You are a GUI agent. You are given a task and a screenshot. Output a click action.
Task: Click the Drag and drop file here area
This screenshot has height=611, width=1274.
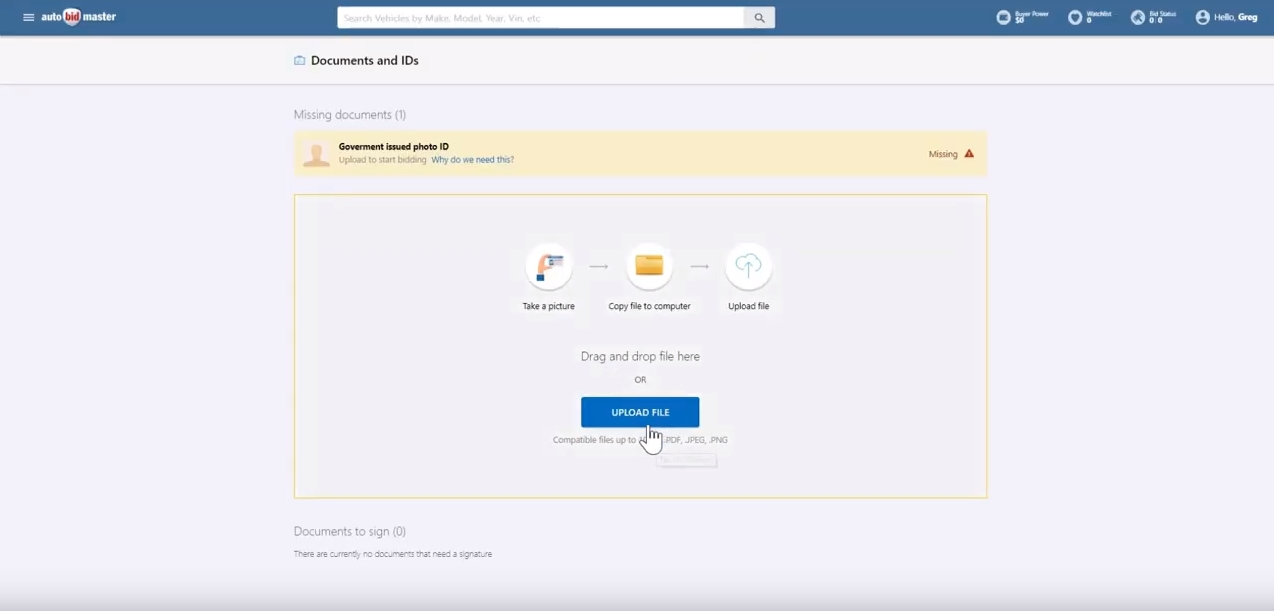tap(640, 356)
